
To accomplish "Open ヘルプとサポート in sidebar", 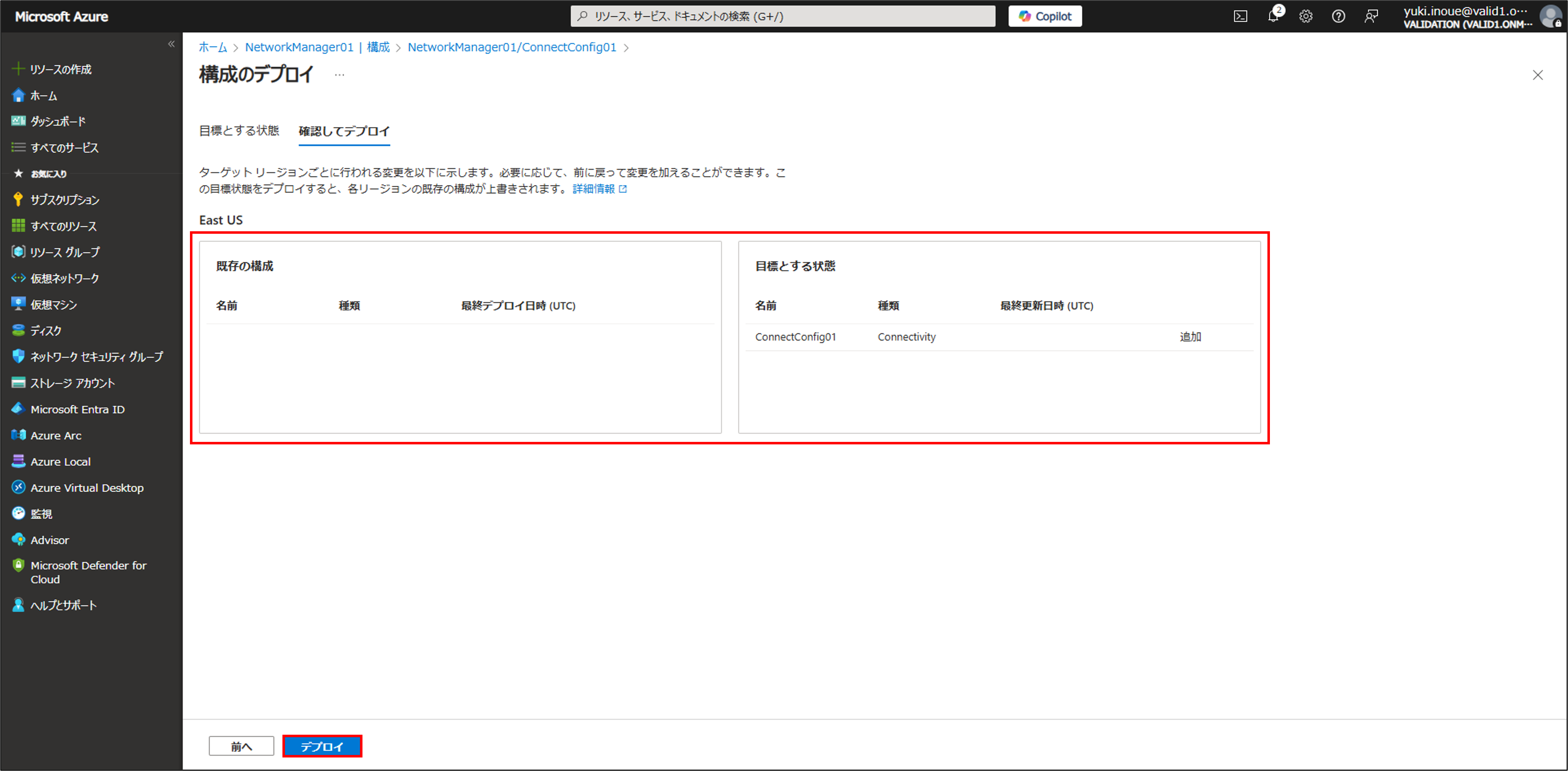I will 63,605.
